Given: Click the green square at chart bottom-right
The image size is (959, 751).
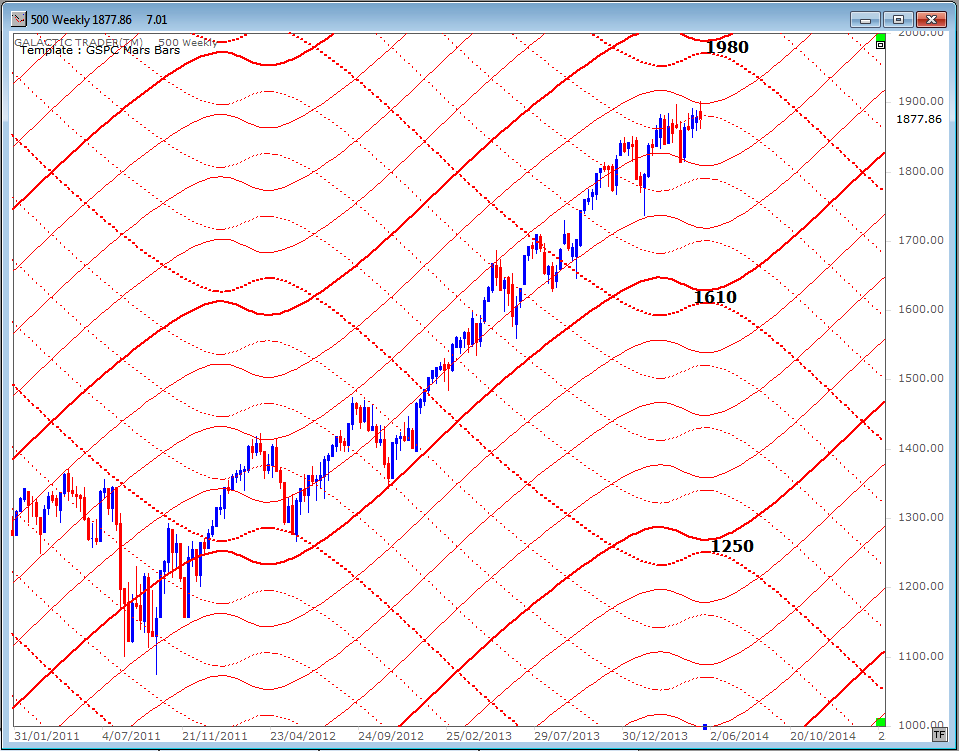Looking at the screenshot, I should click(881, 722).
